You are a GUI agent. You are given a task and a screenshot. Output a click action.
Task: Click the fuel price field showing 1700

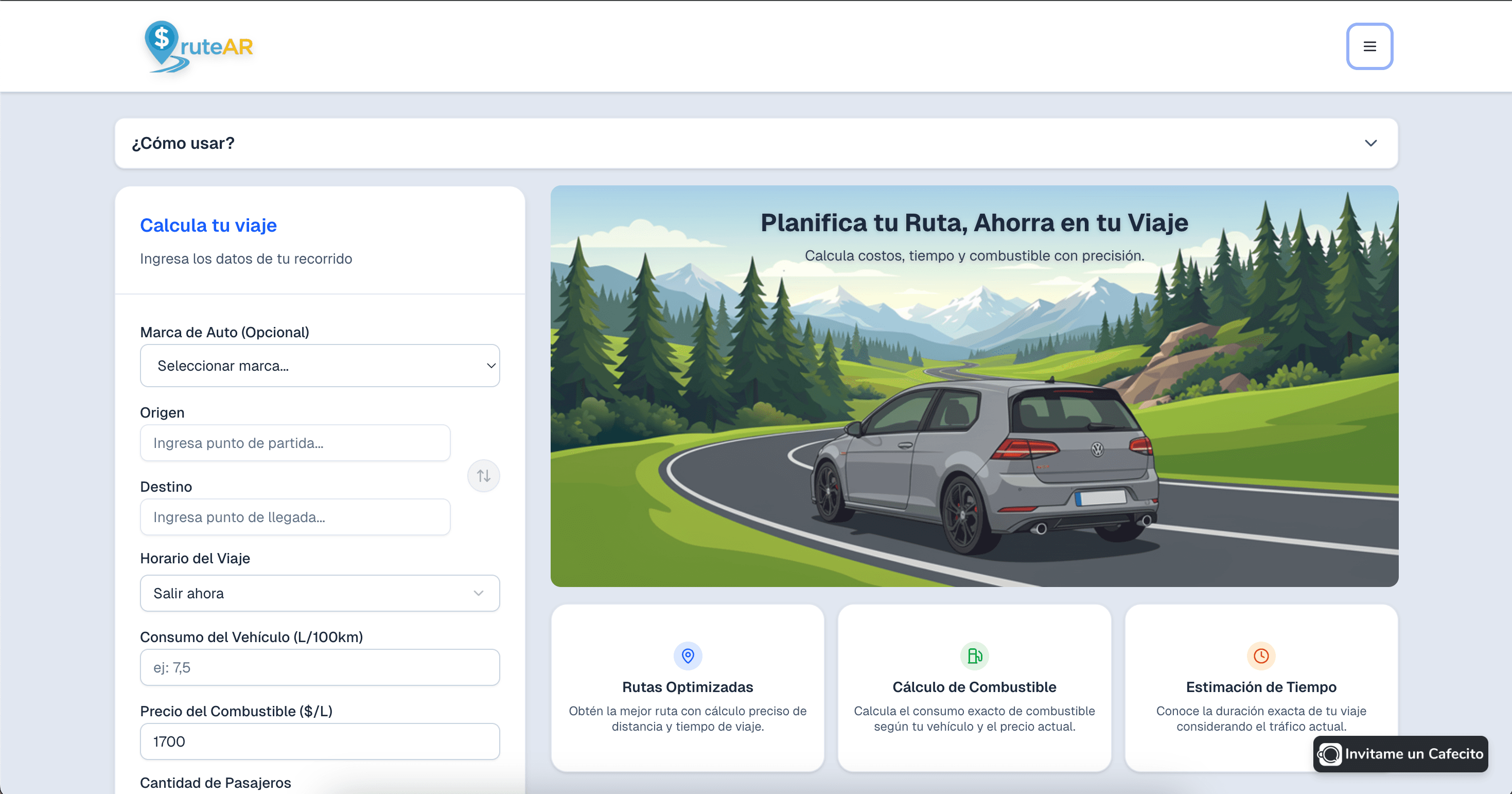(320, 741)
